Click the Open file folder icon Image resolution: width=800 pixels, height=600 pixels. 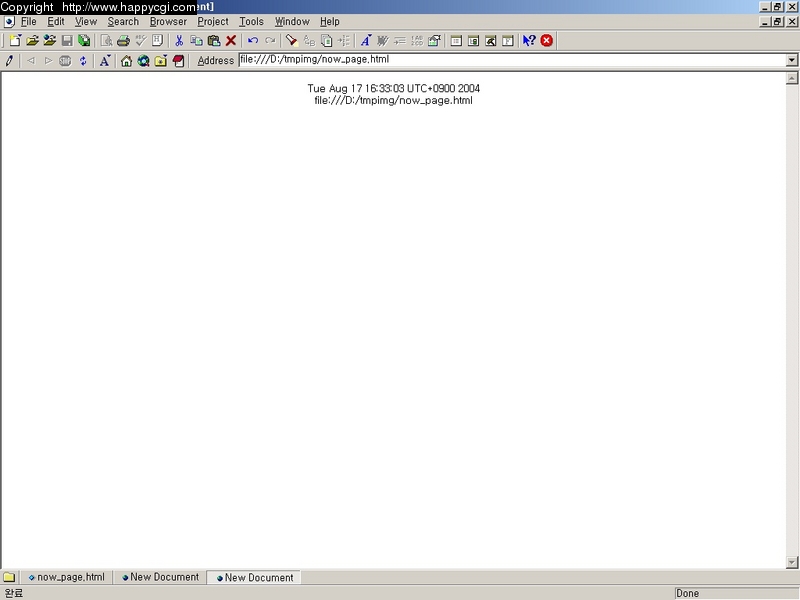coord(32,41)
